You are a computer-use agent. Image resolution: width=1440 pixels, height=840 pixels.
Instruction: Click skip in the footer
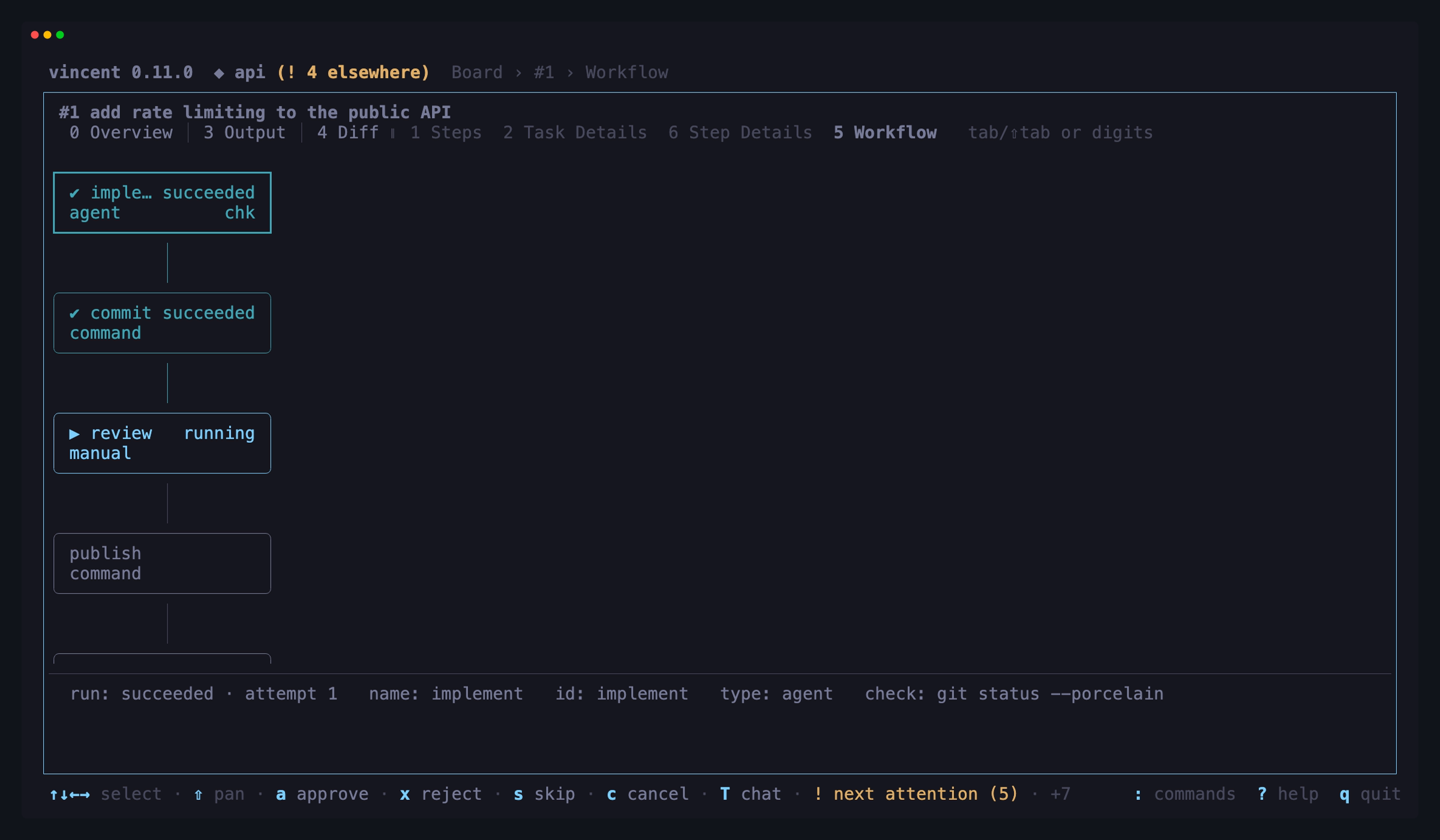click(x=544, y=794)
